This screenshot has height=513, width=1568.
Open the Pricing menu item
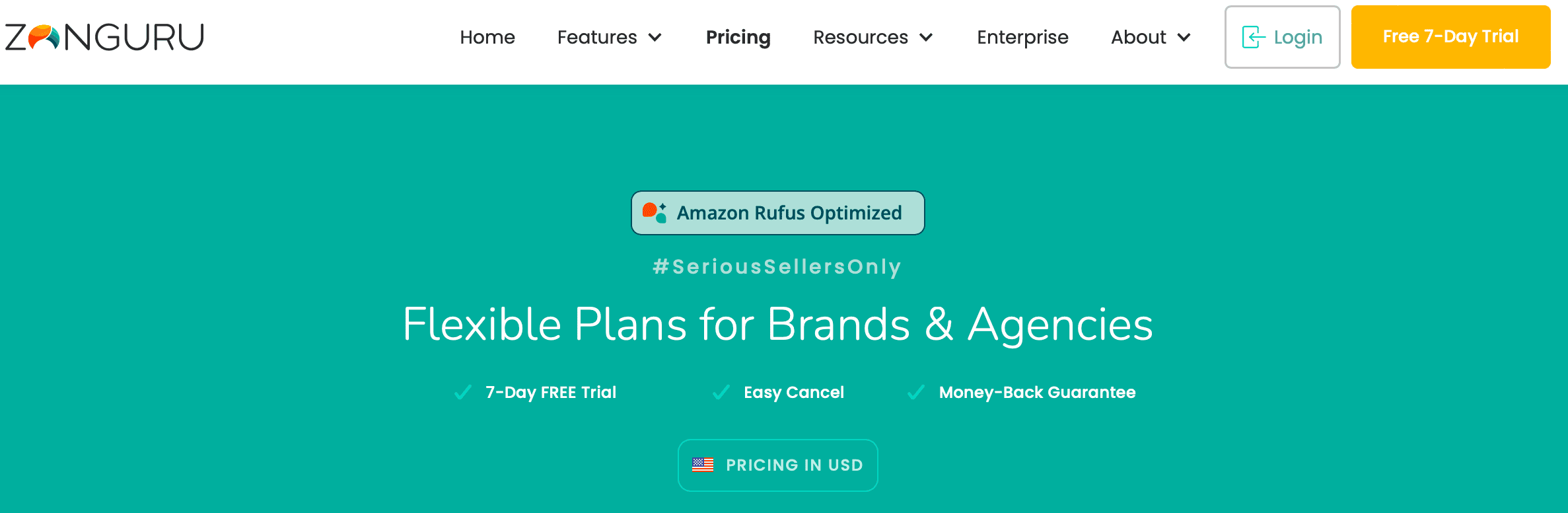tap(738, 37)
